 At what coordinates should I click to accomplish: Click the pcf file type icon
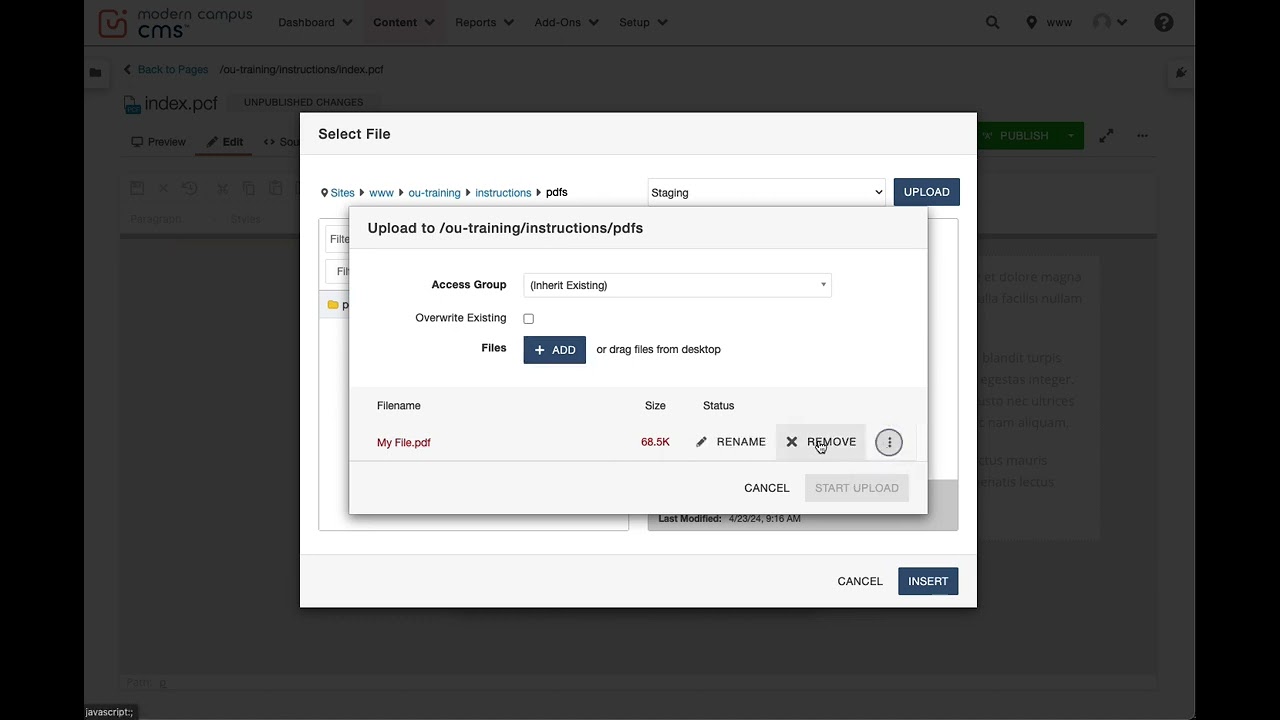(x=132, y=104)
